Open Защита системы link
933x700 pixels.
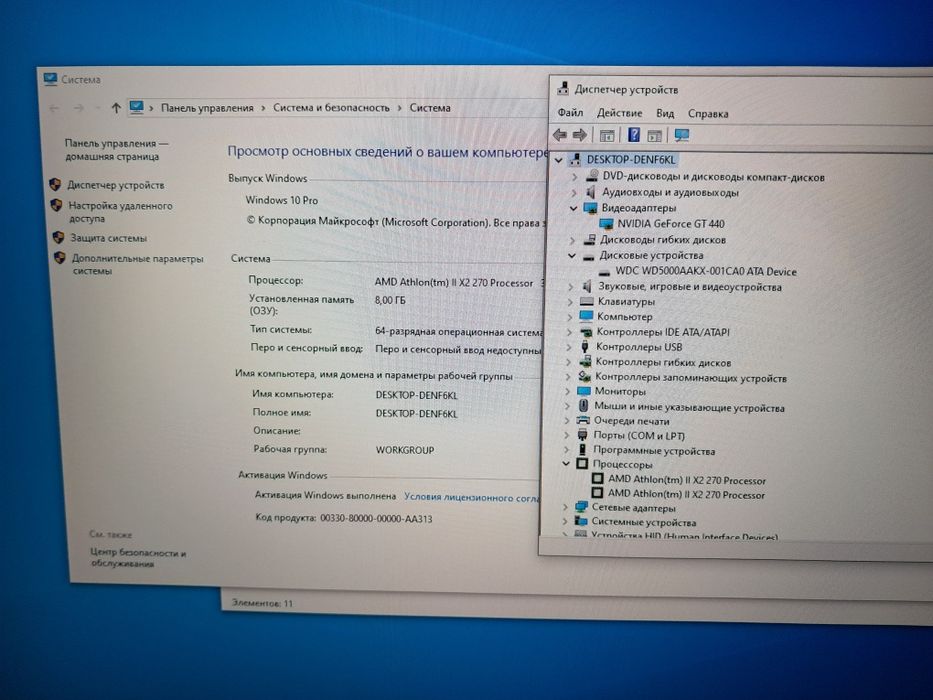tap(108, 238)
